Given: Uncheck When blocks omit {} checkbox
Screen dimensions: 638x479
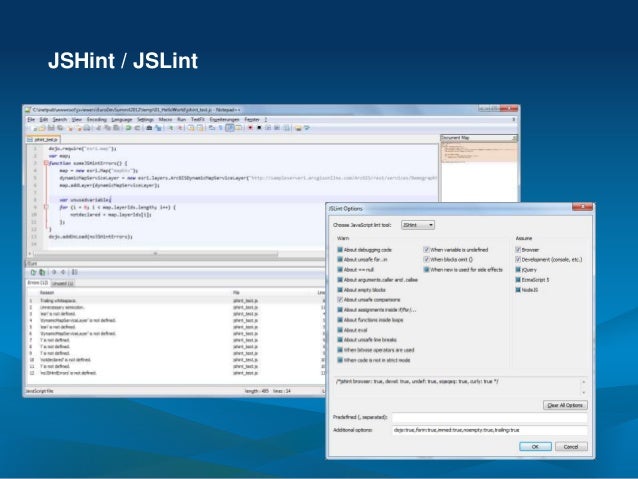Looking at the screenshot, I should [x=426, y=259].
